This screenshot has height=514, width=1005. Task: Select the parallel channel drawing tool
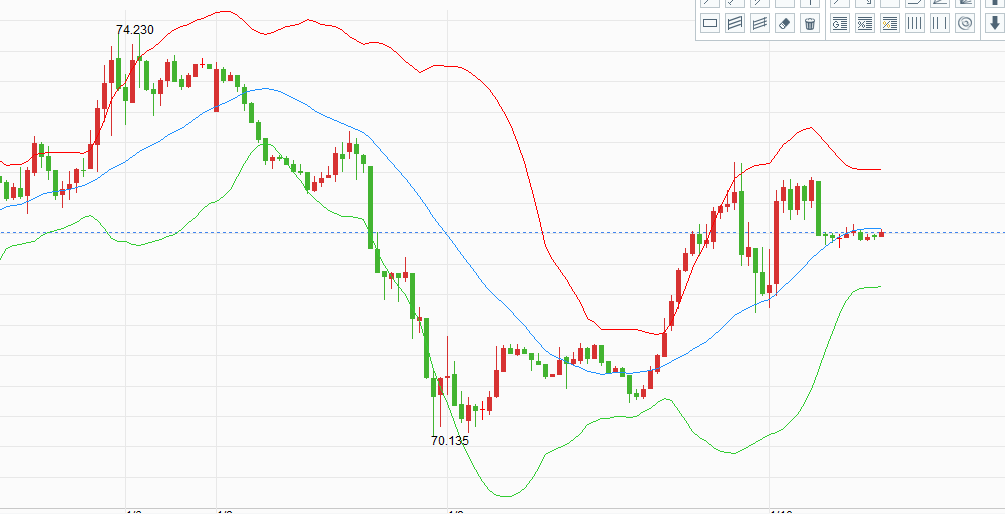coord(735,24)
